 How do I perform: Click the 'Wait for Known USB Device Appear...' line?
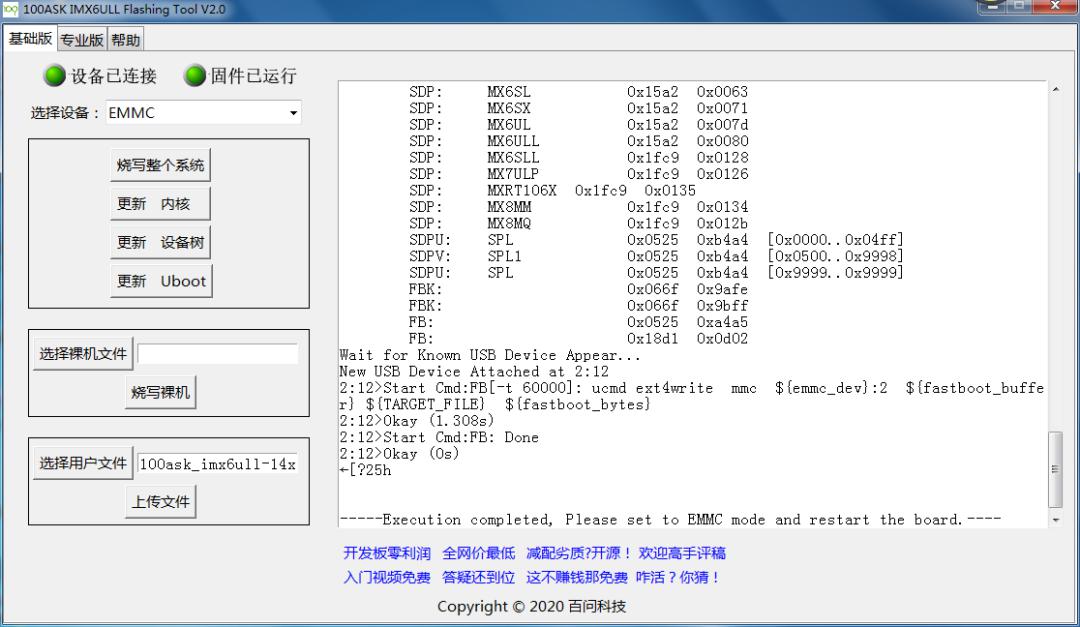490,356
